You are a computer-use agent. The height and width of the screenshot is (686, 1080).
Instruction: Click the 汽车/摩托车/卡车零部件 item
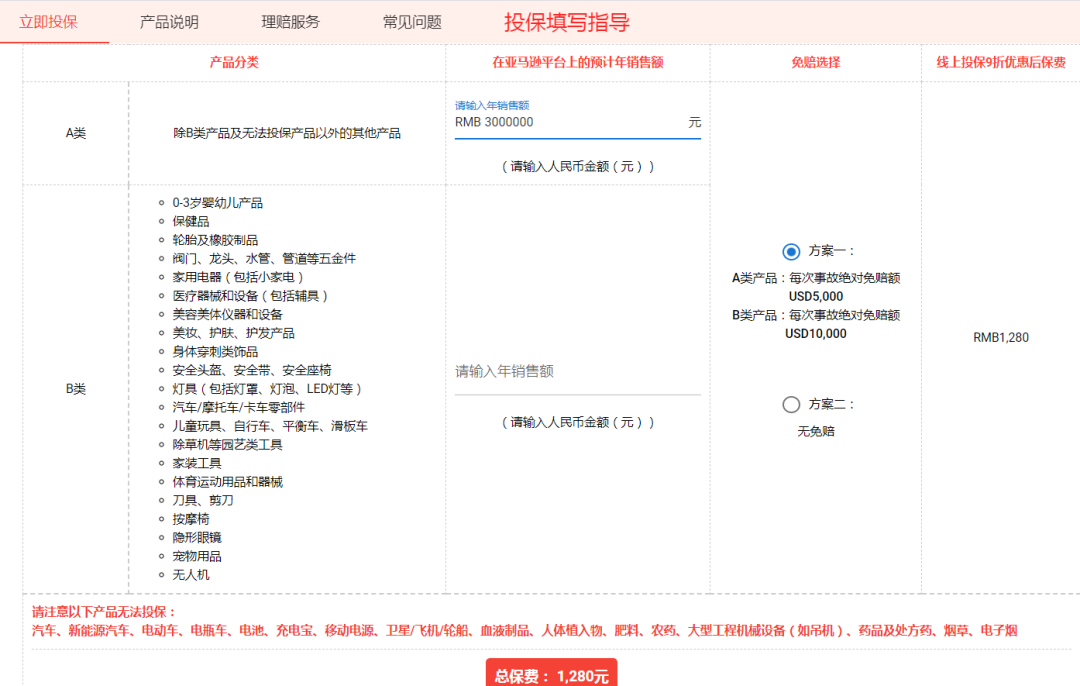[238, 407]
